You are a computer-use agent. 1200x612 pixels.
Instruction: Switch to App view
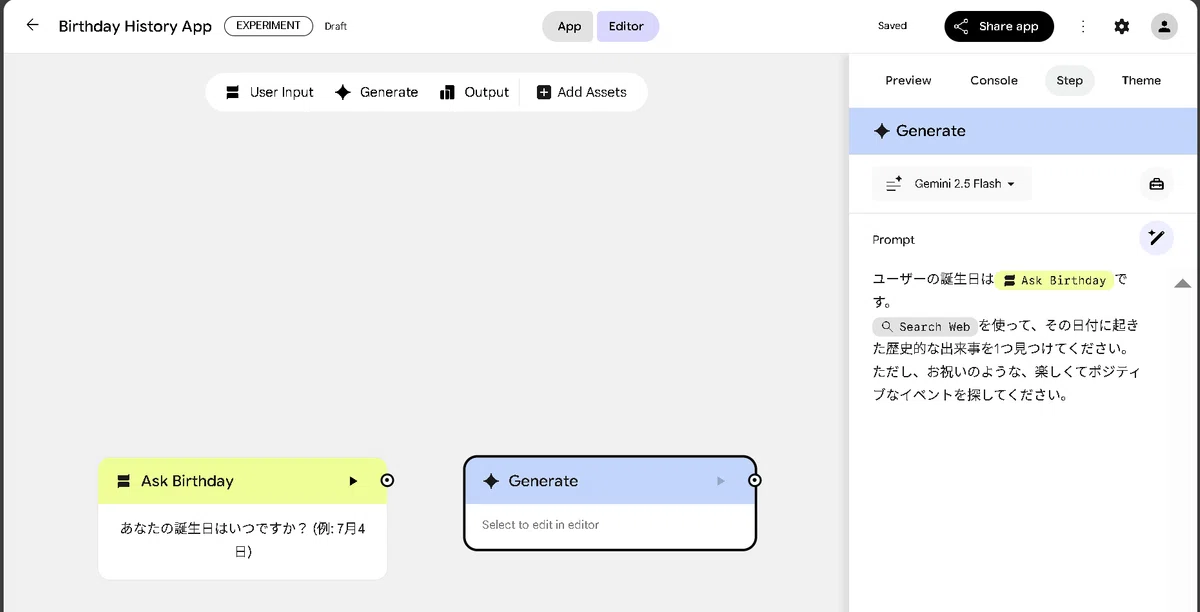pos(568,27)
